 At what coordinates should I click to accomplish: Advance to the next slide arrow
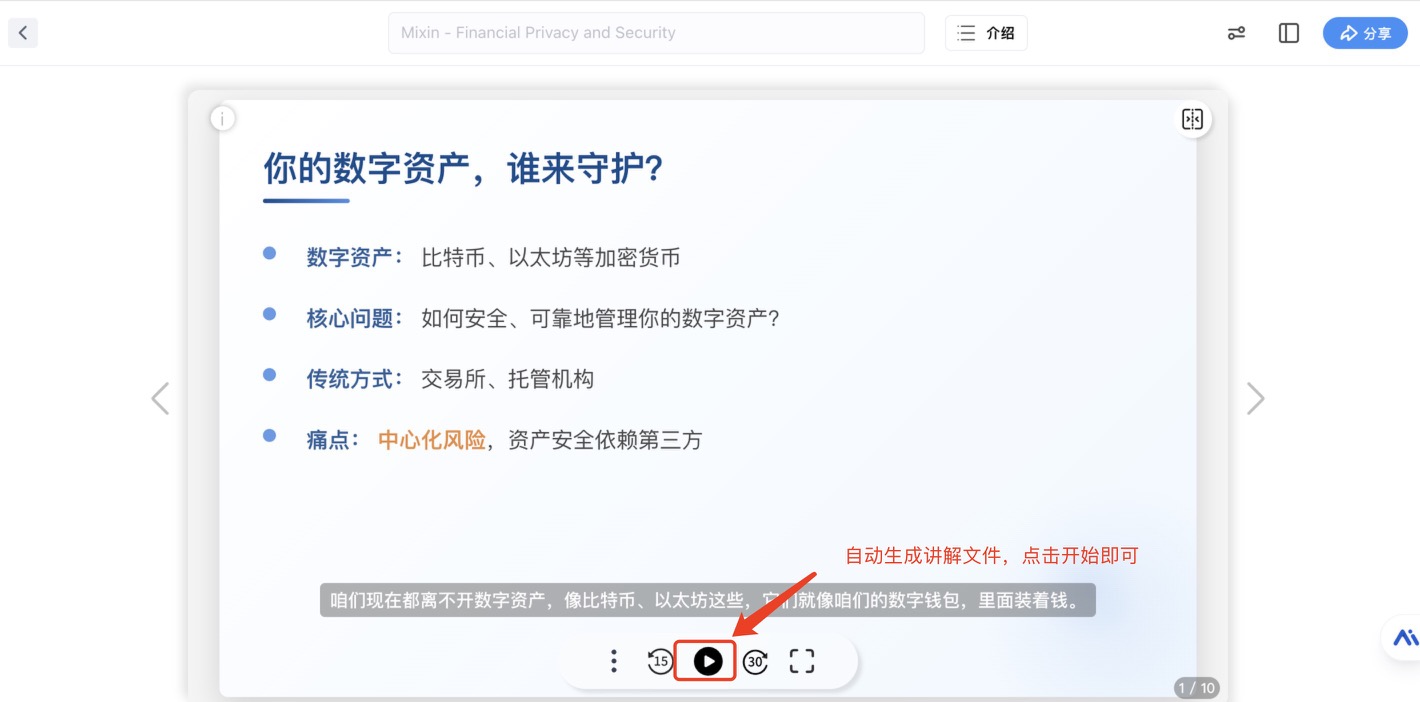(1256, 398)
